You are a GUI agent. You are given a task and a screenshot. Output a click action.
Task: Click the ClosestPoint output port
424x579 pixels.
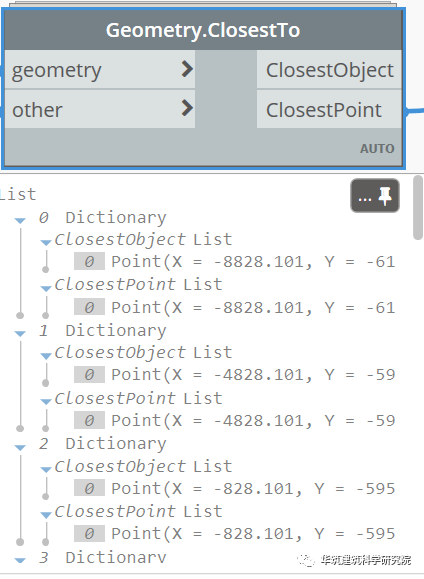coord(329,109)
